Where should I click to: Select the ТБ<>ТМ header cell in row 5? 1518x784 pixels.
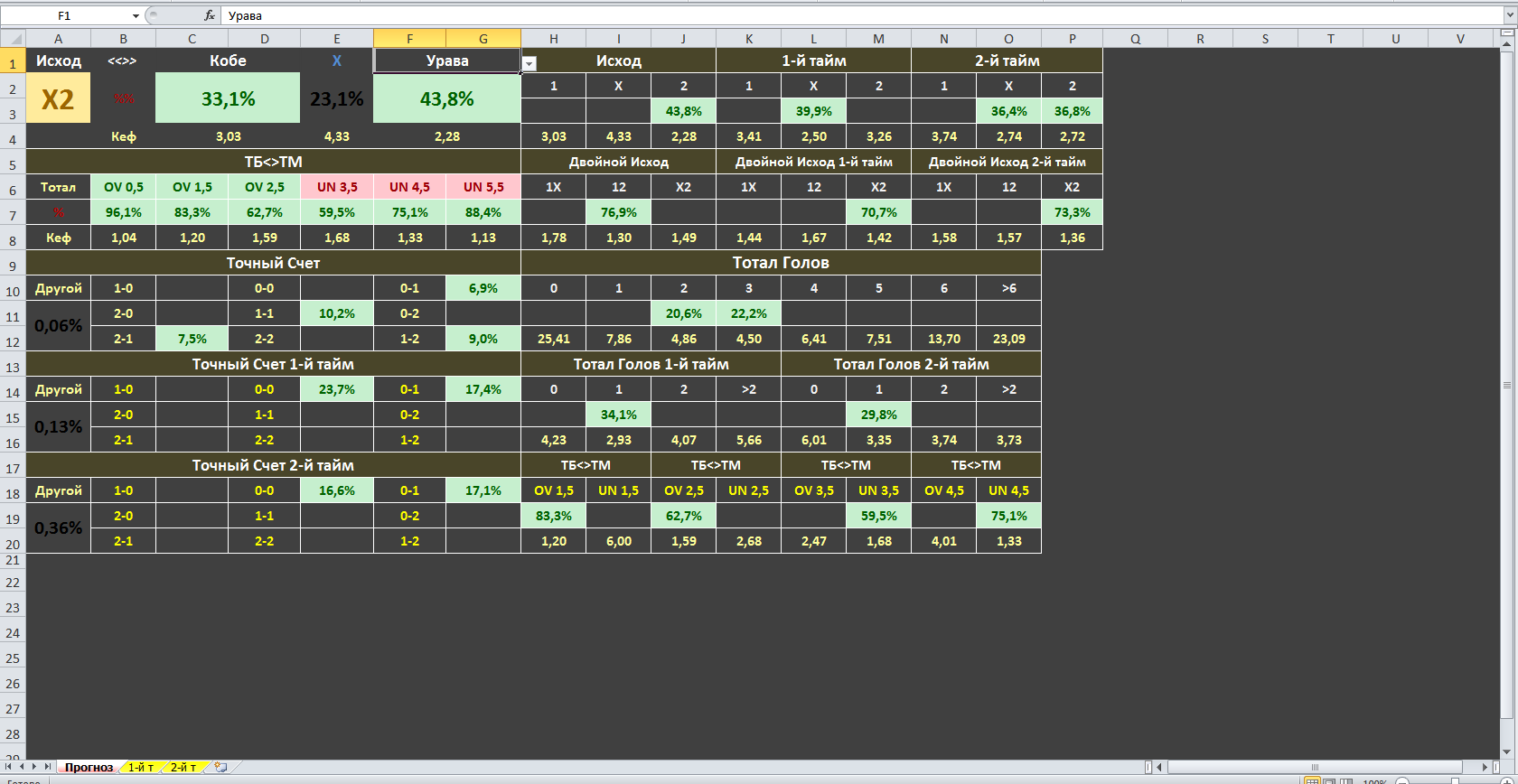coord(273,162)
